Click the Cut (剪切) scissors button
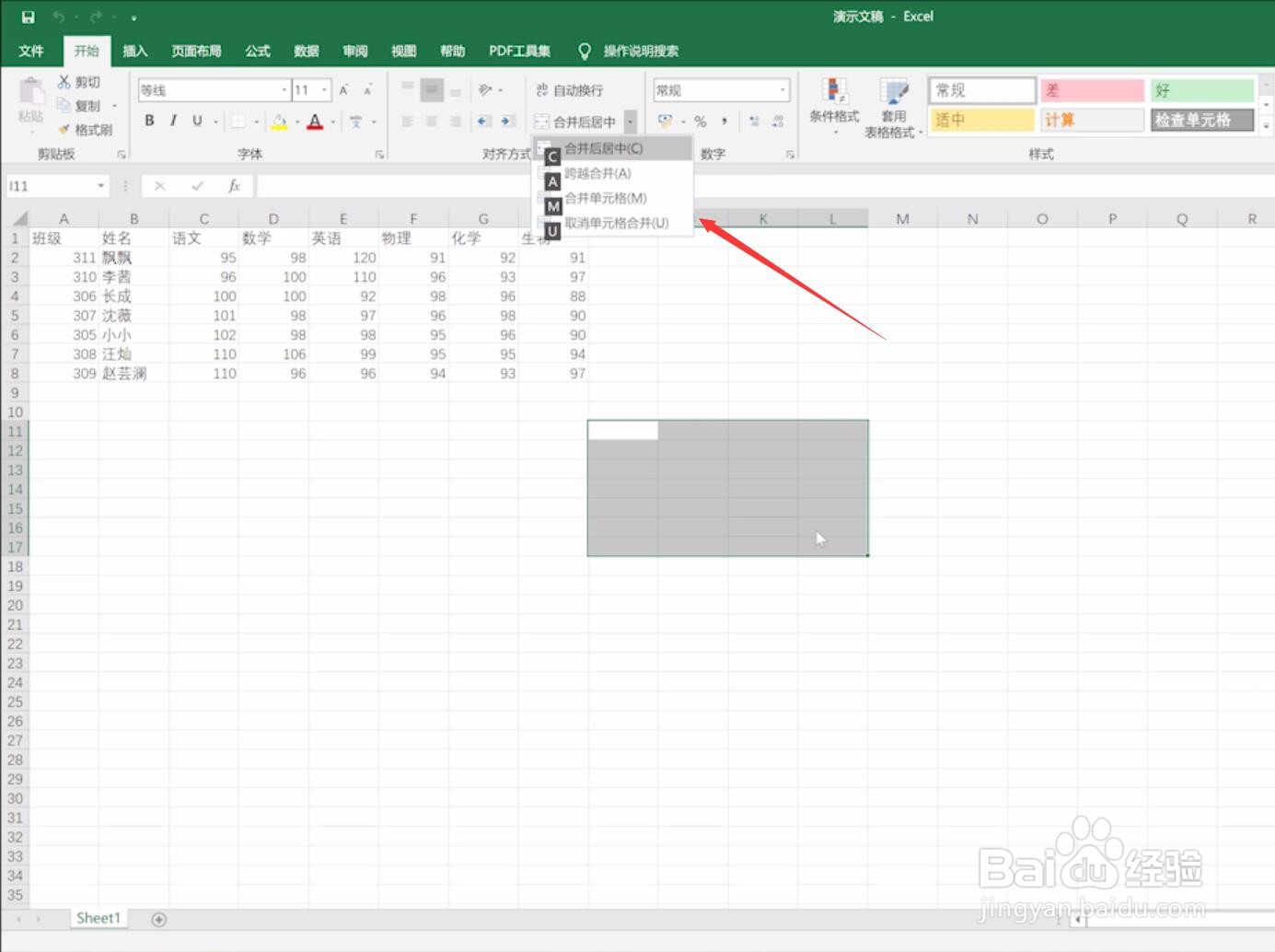1275x952 pixels. click(79, 82)
